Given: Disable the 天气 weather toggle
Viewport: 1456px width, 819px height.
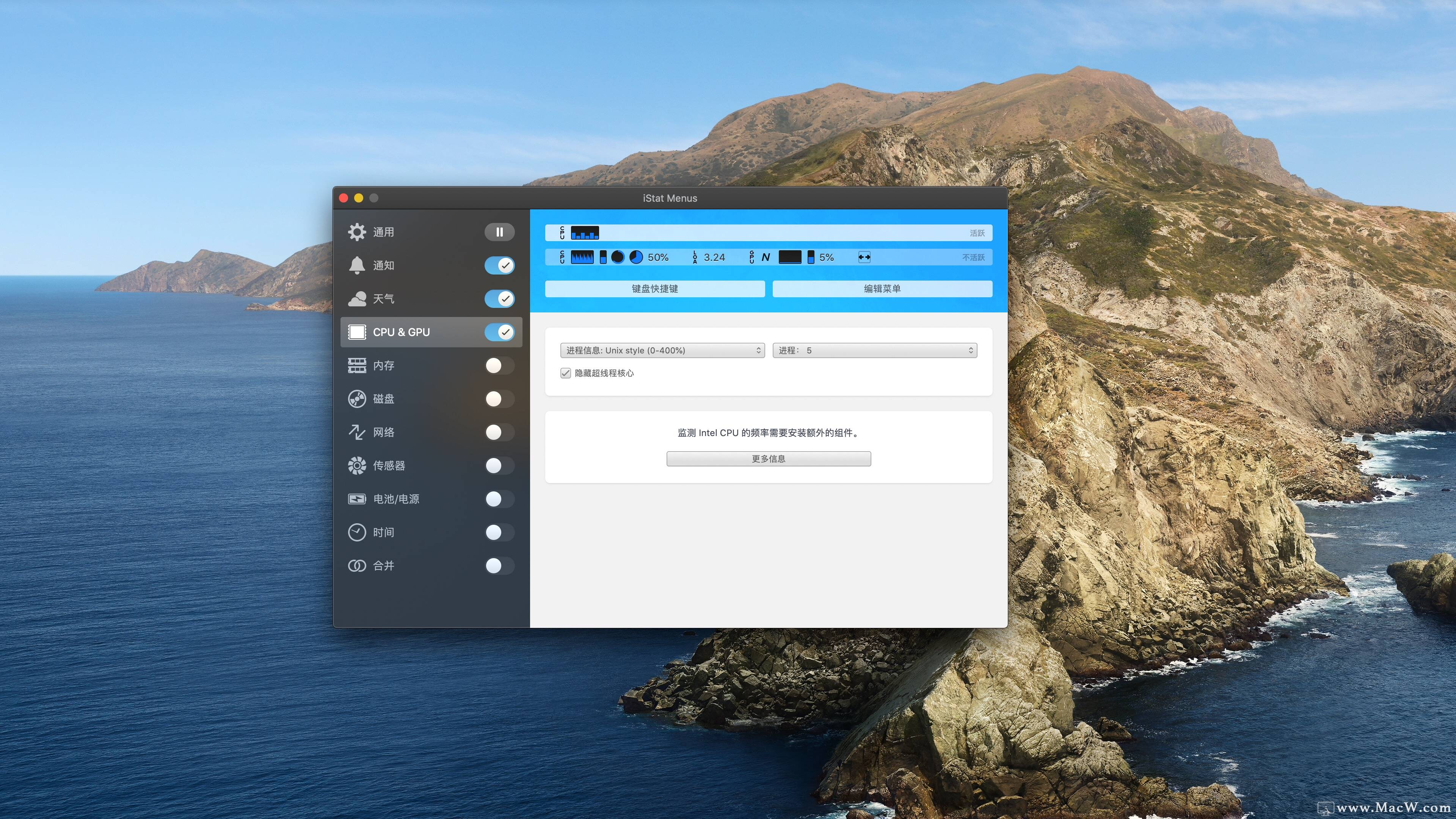Looking at the screenshot, I should tap(499, 298).
